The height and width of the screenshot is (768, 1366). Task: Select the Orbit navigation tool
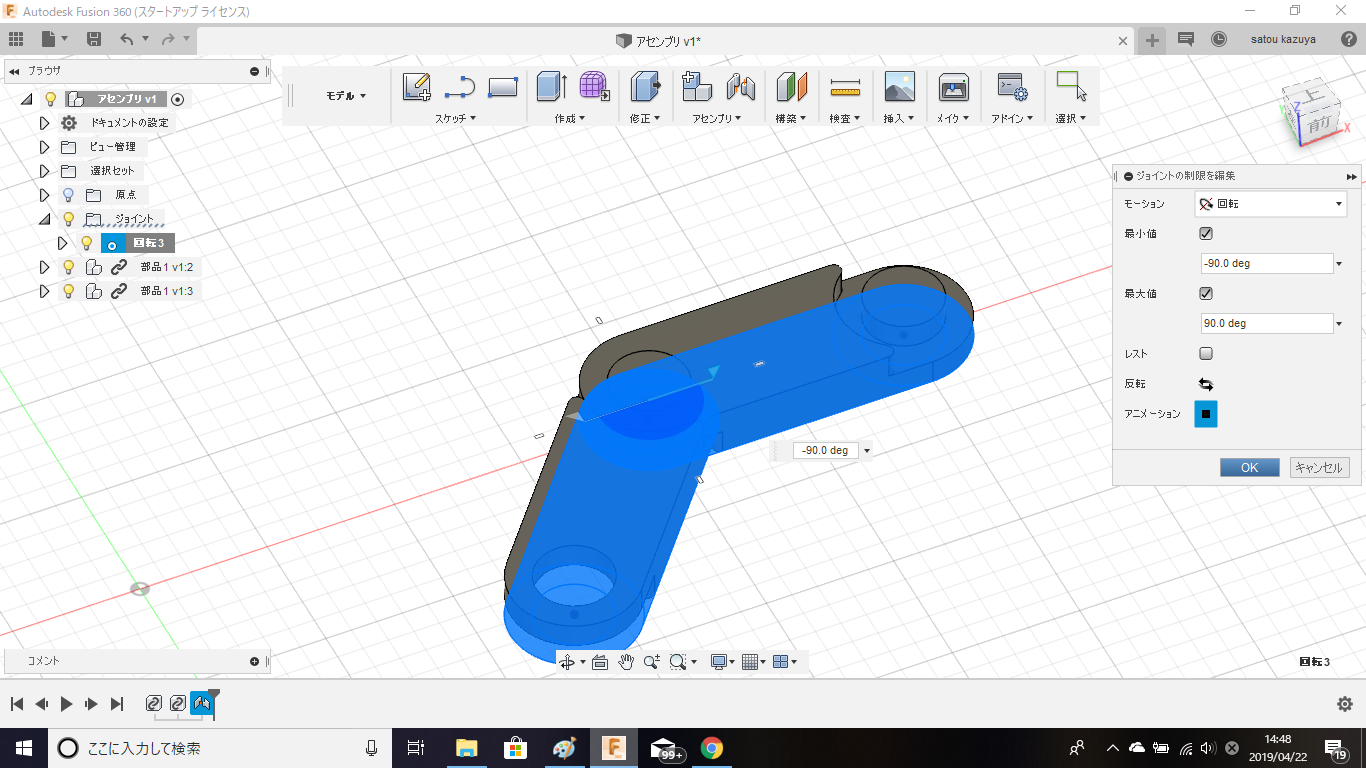pos(567,662)
